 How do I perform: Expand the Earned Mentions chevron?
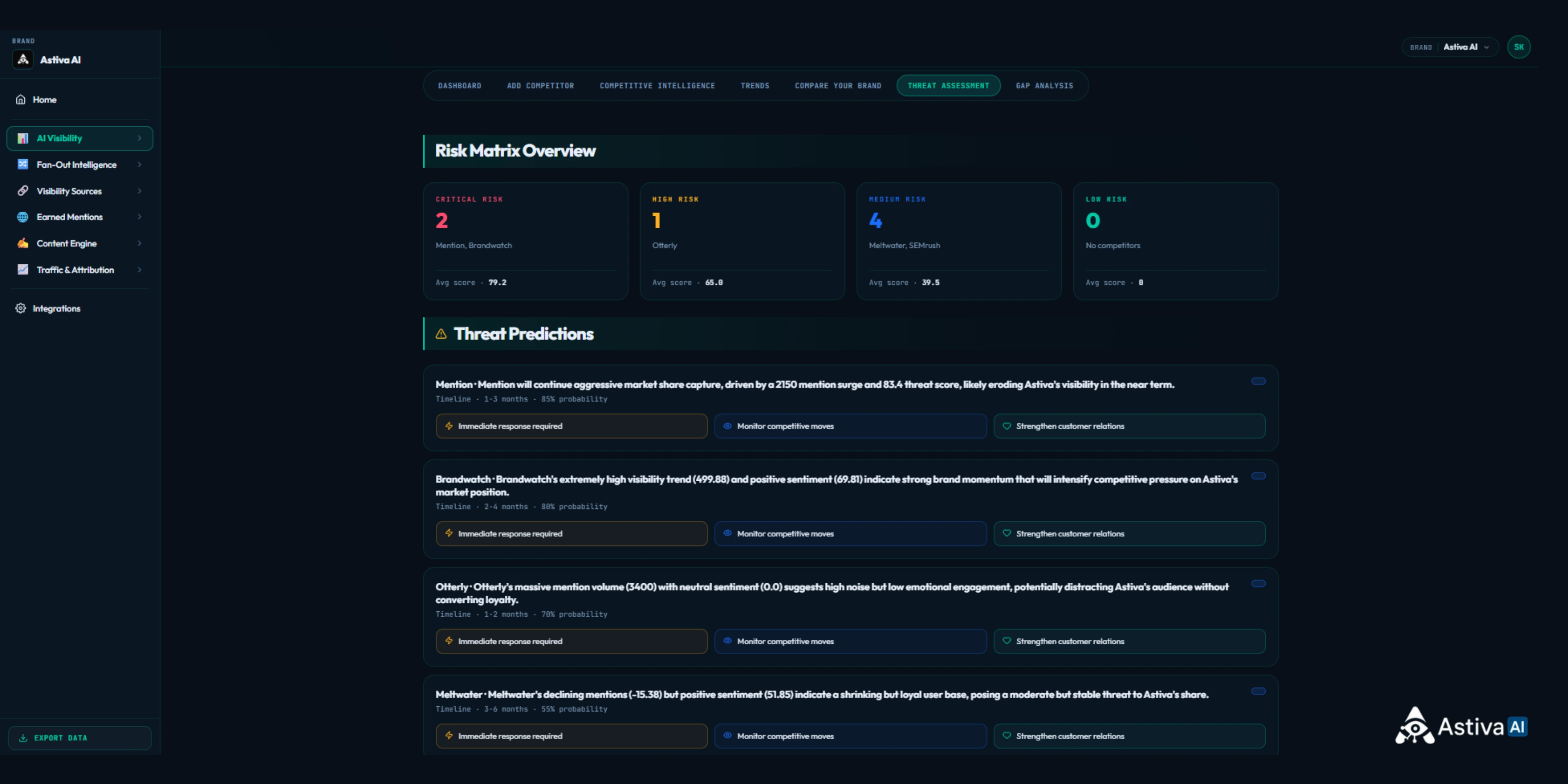139,217
